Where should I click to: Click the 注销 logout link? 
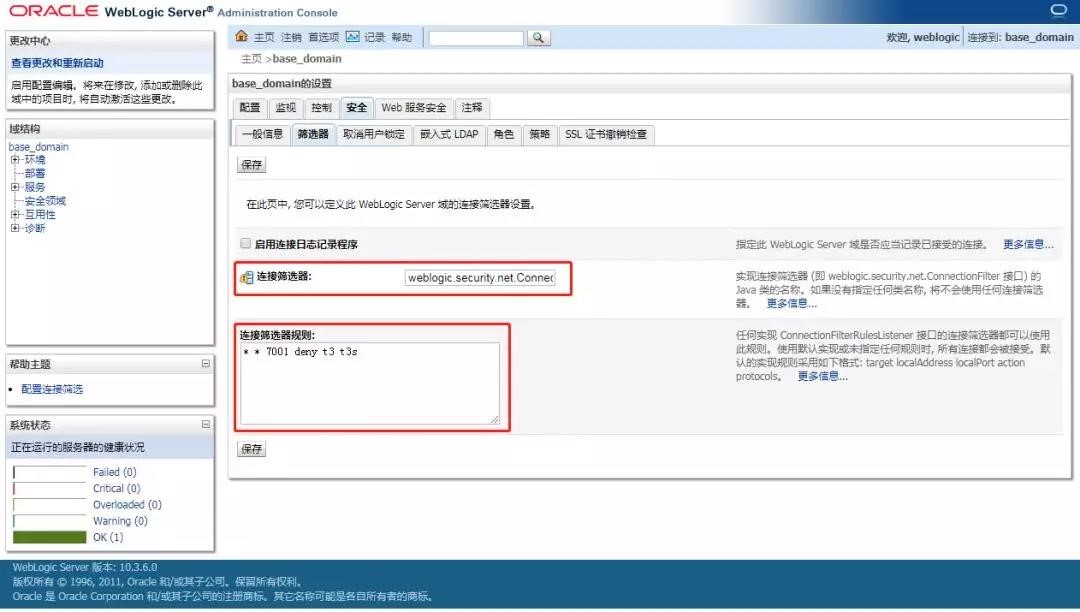(x=291, y=37)
